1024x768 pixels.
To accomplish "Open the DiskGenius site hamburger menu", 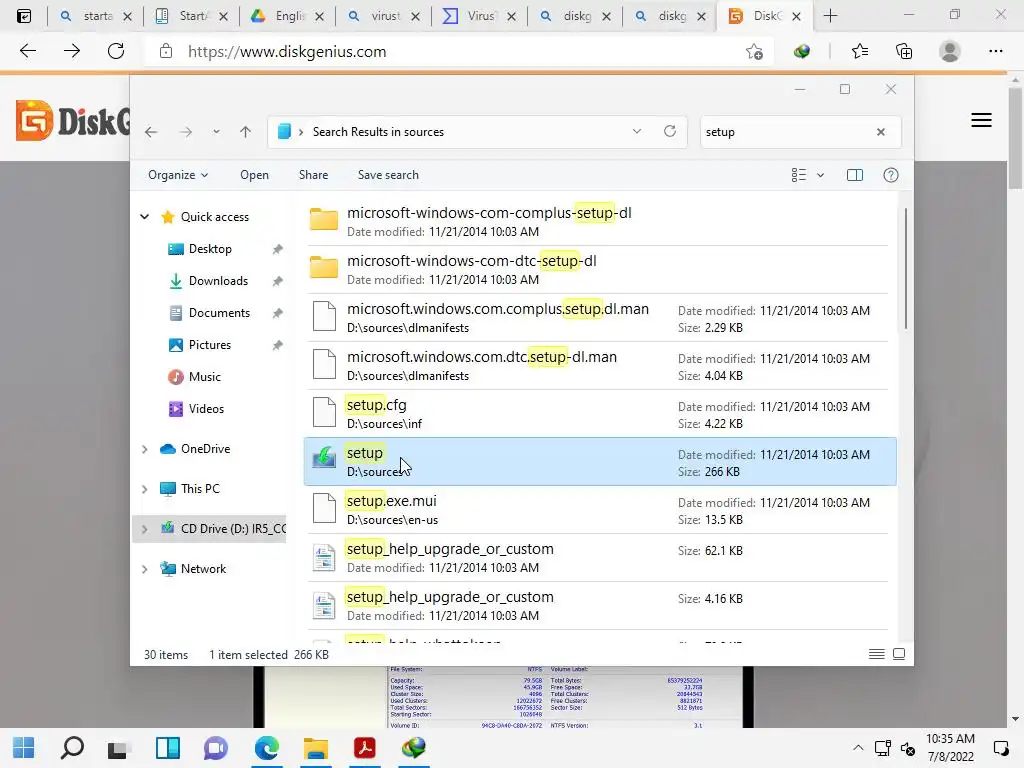I will (981, 120).
